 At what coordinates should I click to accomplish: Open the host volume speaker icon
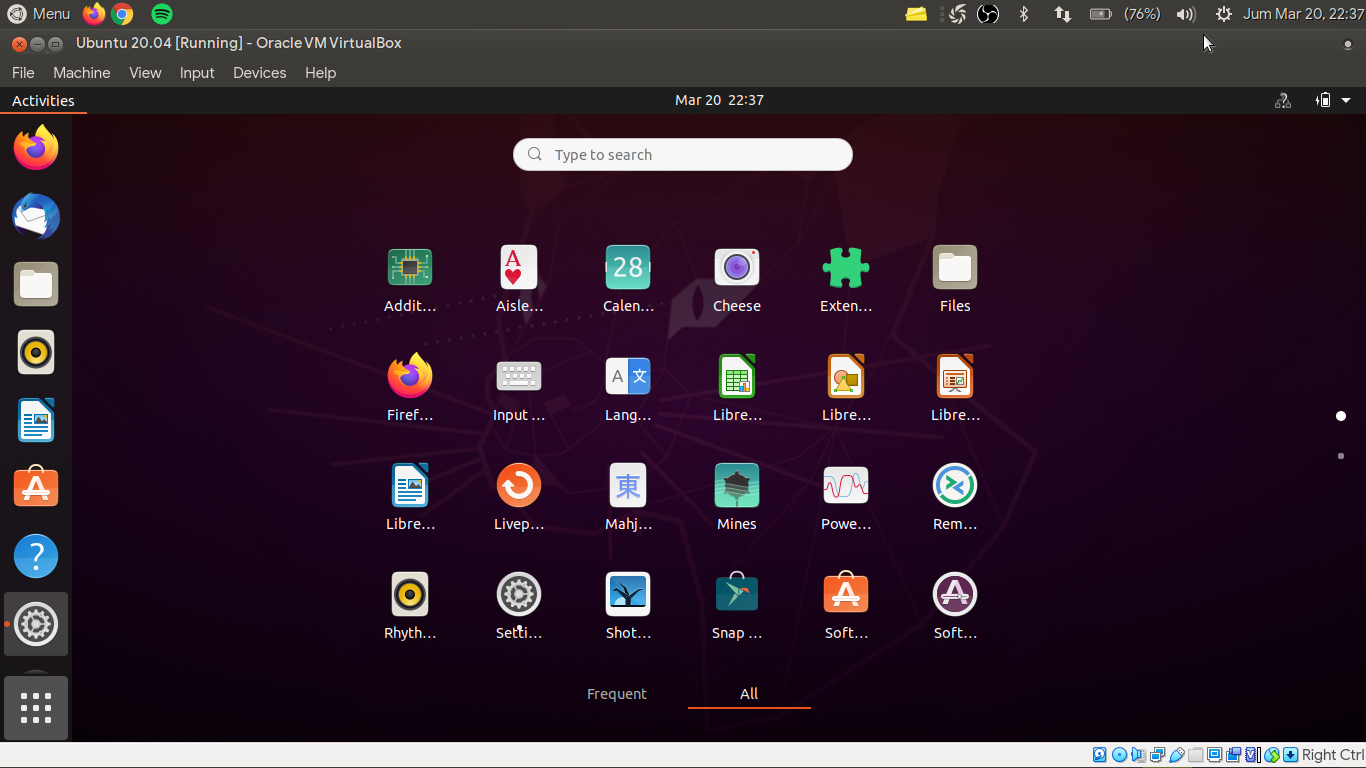[1186, 14]
